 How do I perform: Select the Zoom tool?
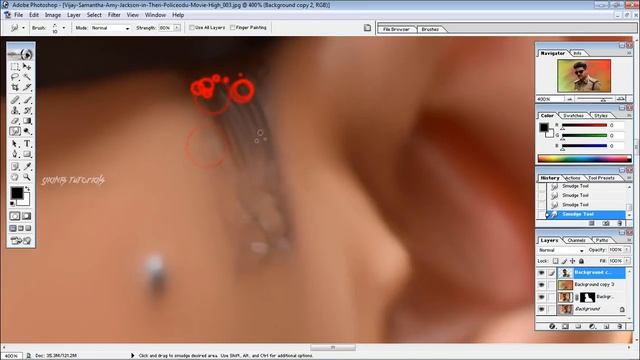[x=27, y=177]
